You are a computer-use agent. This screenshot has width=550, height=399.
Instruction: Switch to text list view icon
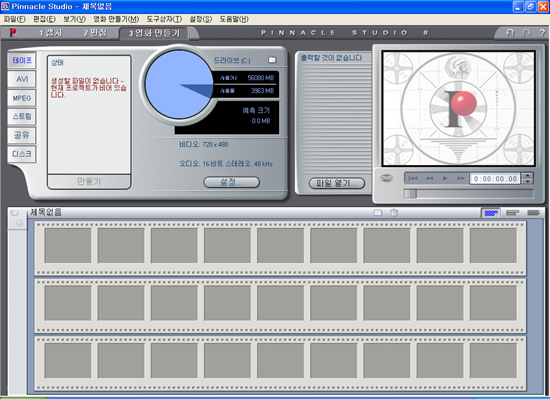coord(534,213)
